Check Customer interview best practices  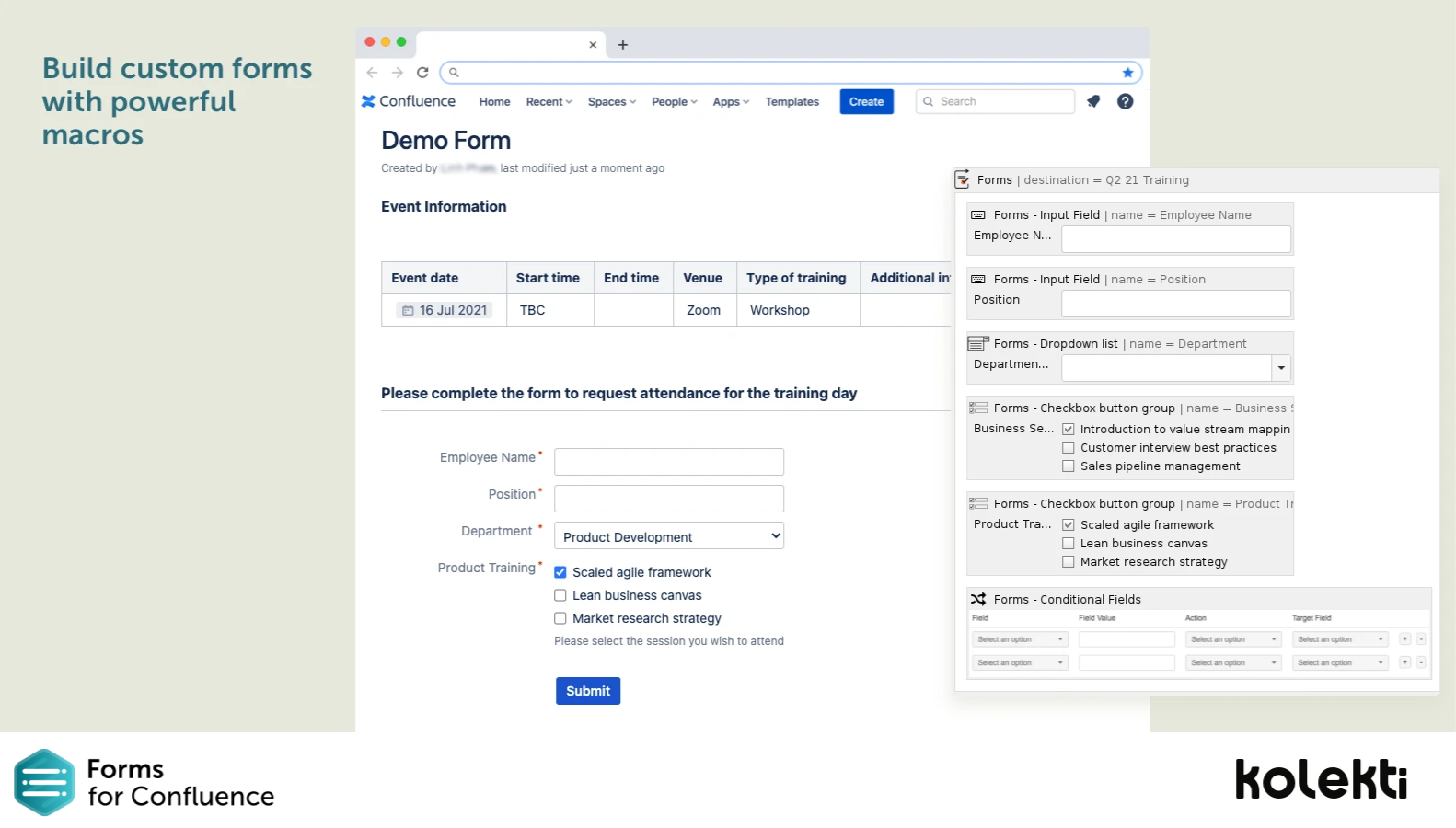coord(1069,448)
